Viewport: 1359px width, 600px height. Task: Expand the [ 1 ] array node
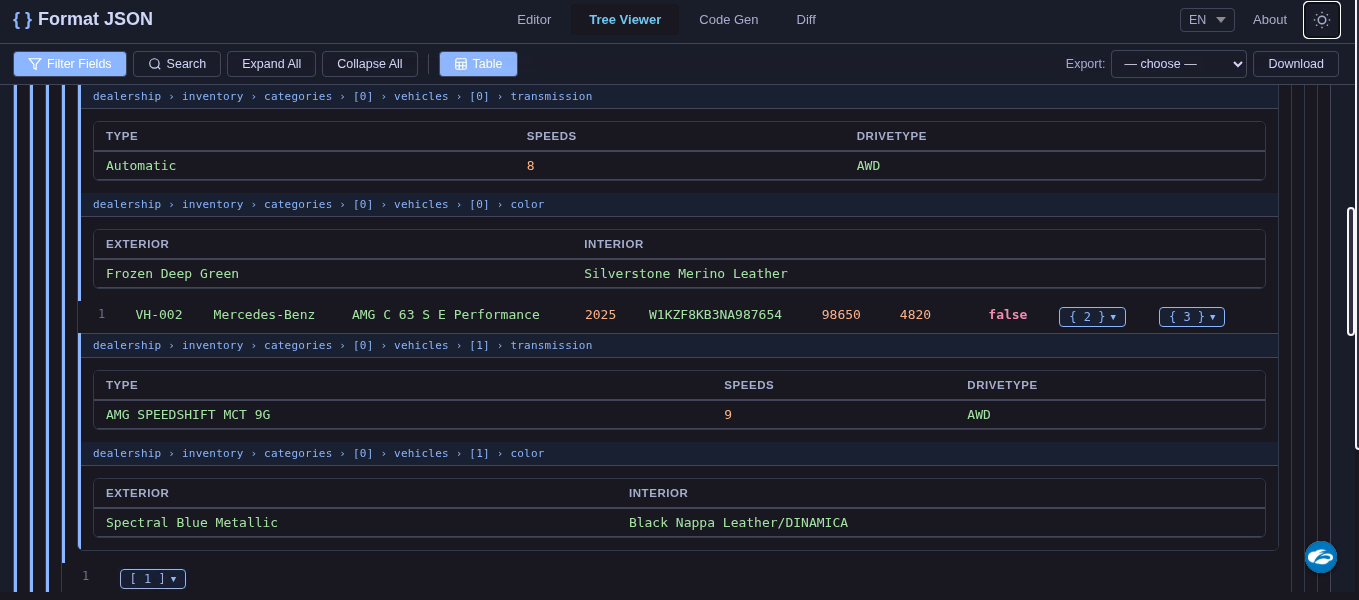pyautogui.click(x=153, y=579)
